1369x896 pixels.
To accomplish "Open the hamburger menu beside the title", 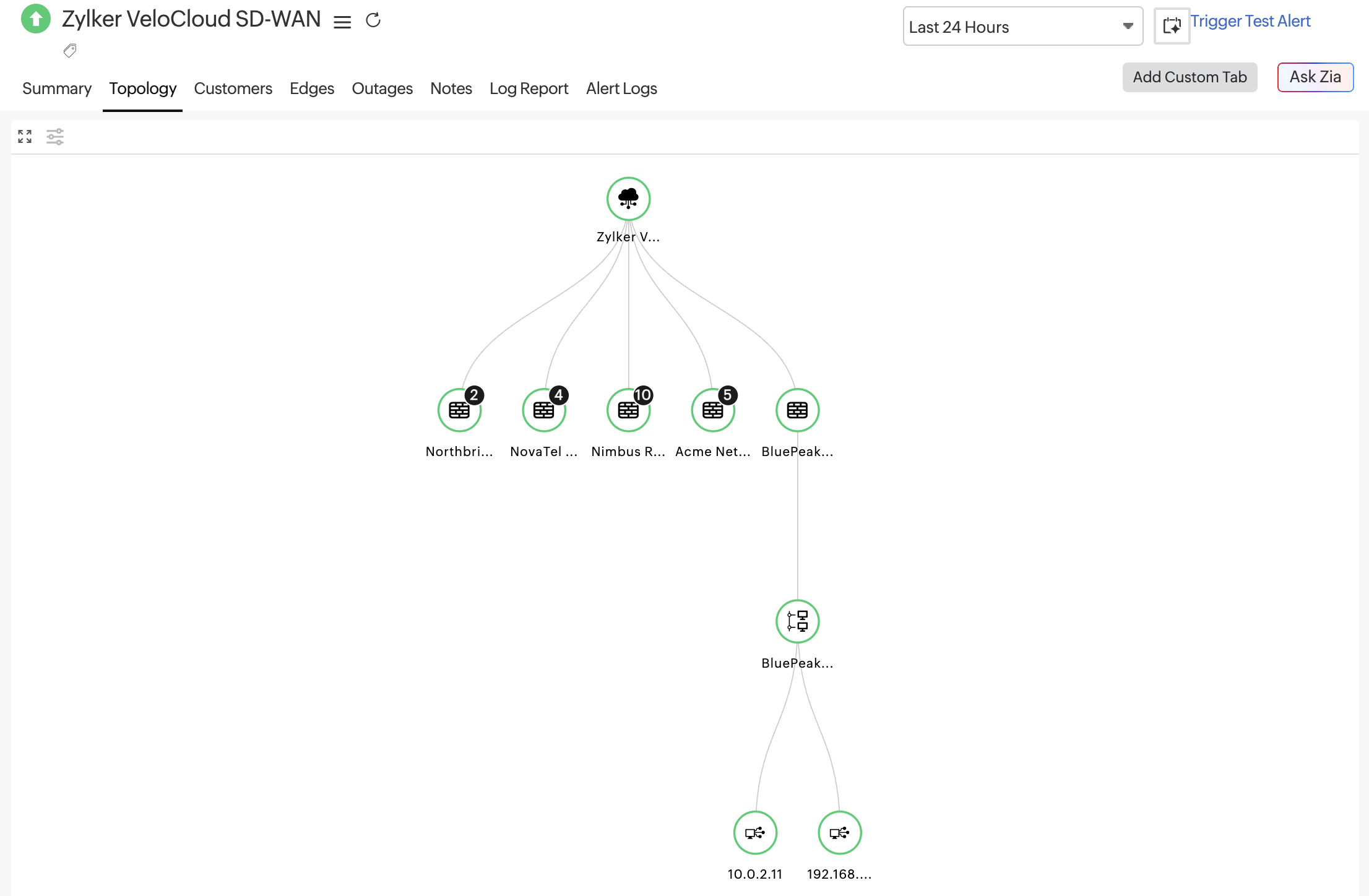I will click(x=342, y=21).
